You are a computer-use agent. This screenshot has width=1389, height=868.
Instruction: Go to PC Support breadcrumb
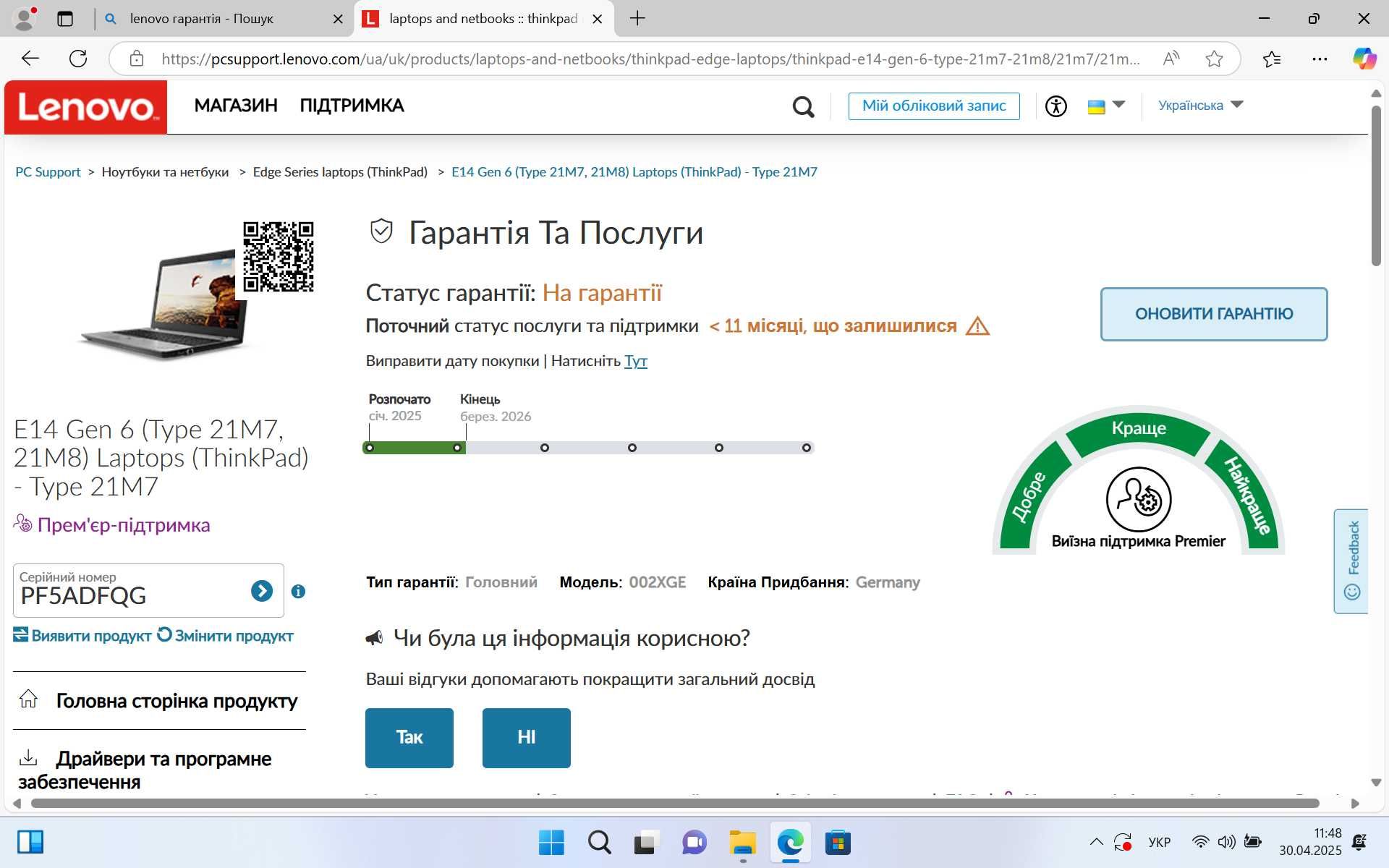[x=48, y=172]
